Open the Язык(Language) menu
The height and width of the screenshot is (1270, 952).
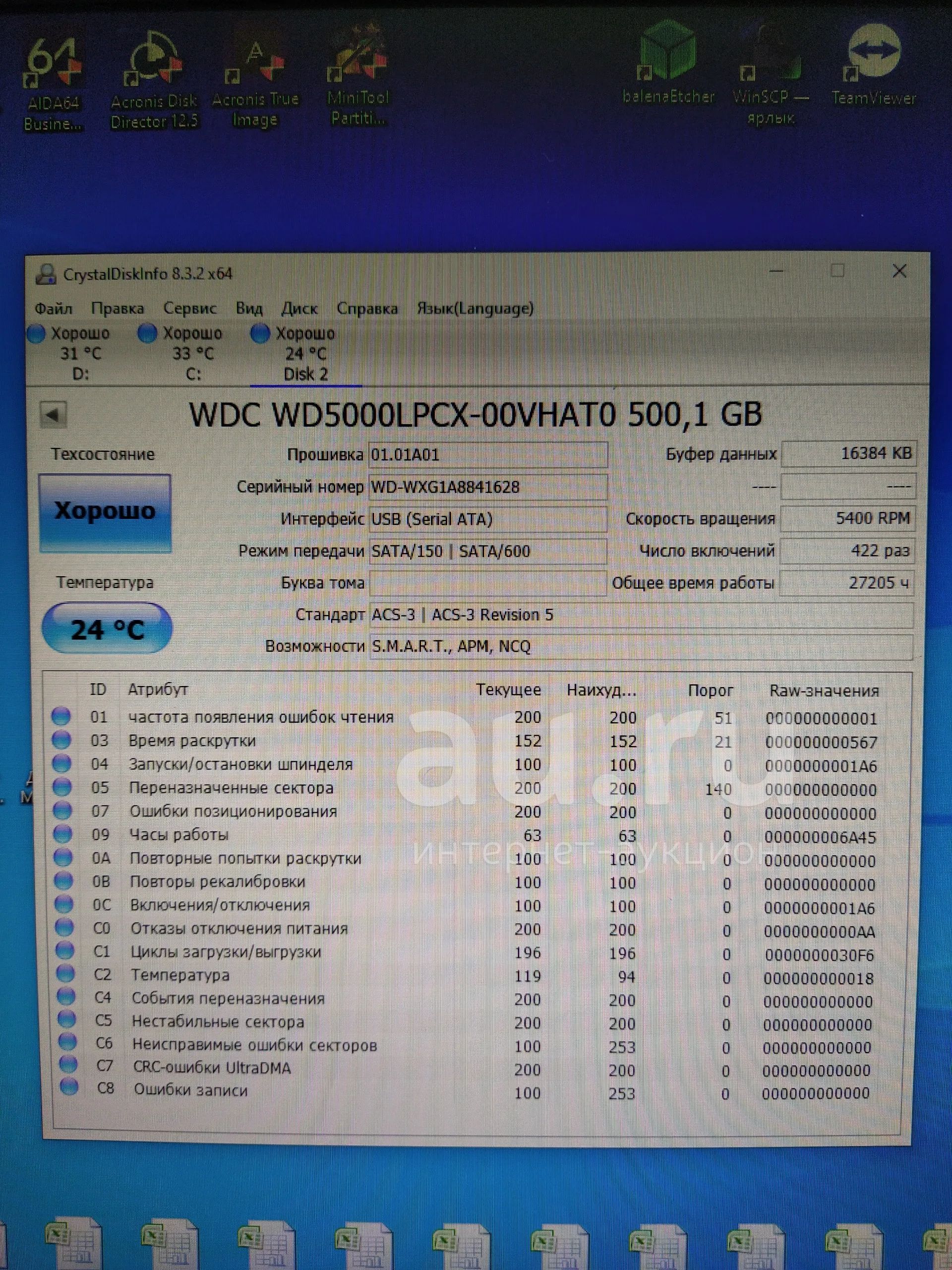(475, 308)
